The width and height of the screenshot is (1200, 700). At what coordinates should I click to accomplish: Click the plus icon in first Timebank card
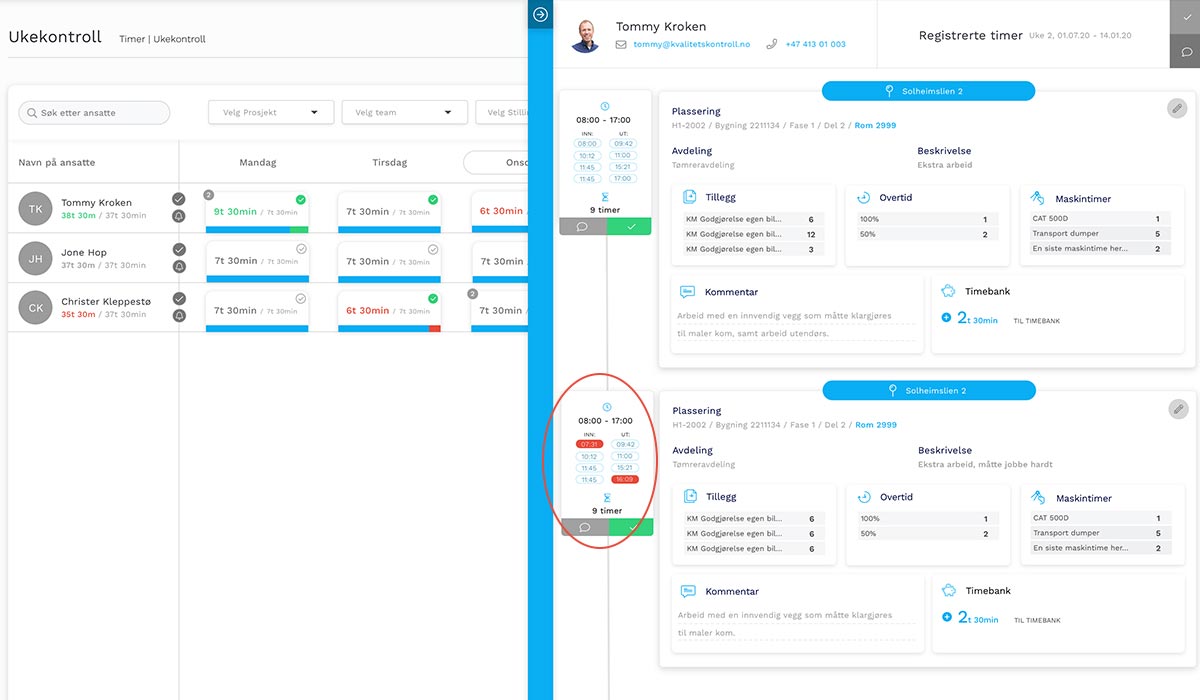click(x=947, y=319)
